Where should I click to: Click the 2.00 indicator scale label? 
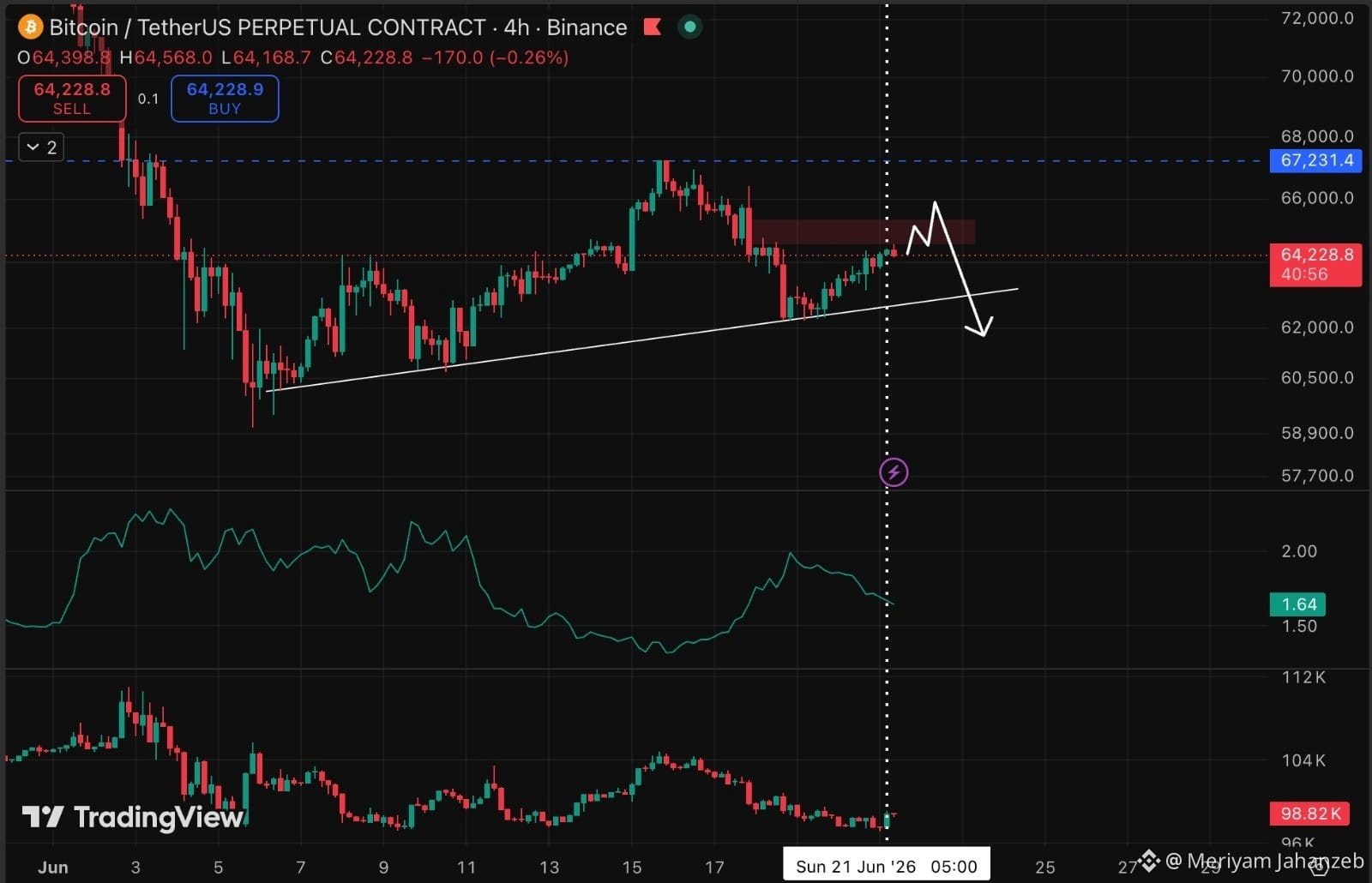(x=1299, y=551)
